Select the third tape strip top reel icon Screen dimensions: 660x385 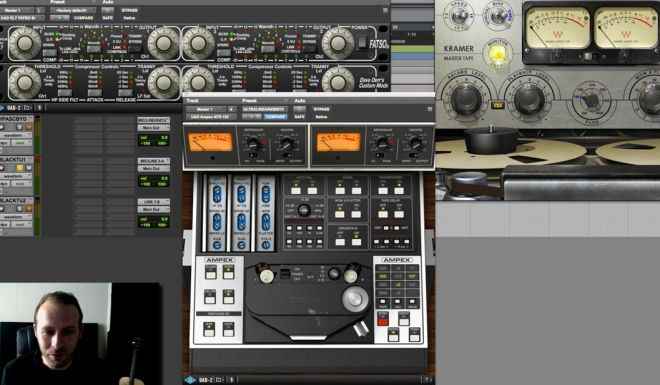[x=266, y=194]
